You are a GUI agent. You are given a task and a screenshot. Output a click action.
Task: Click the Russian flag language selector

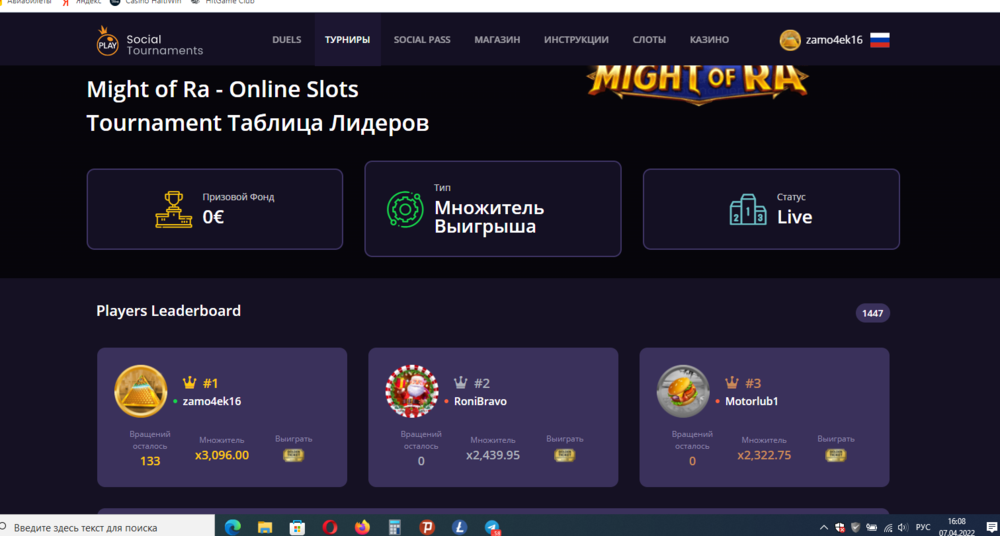click(880, 40)
